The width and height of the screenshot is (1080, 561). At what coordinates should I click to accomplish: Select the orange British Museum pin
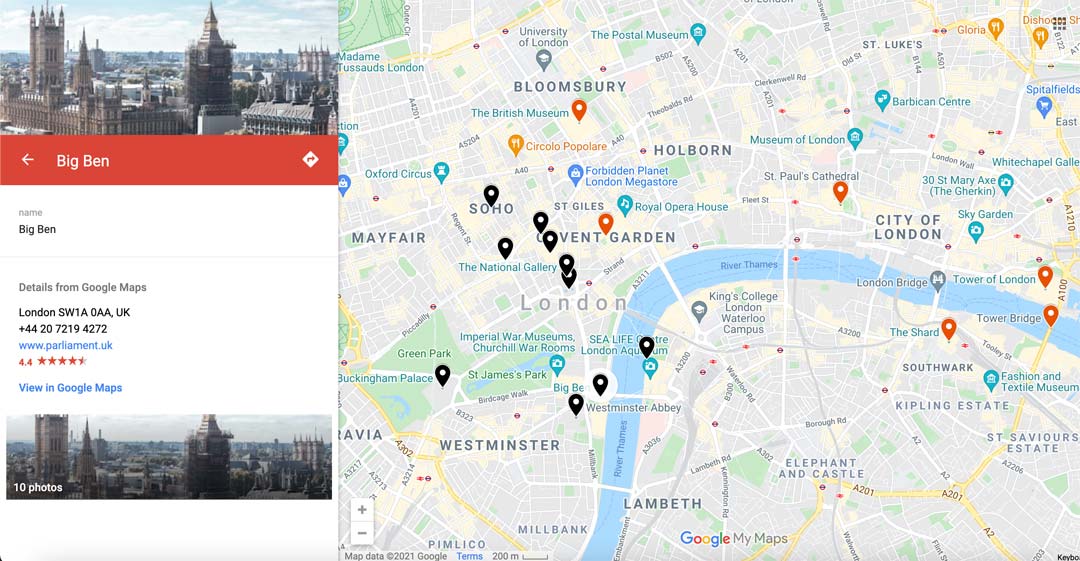[579, 110]
